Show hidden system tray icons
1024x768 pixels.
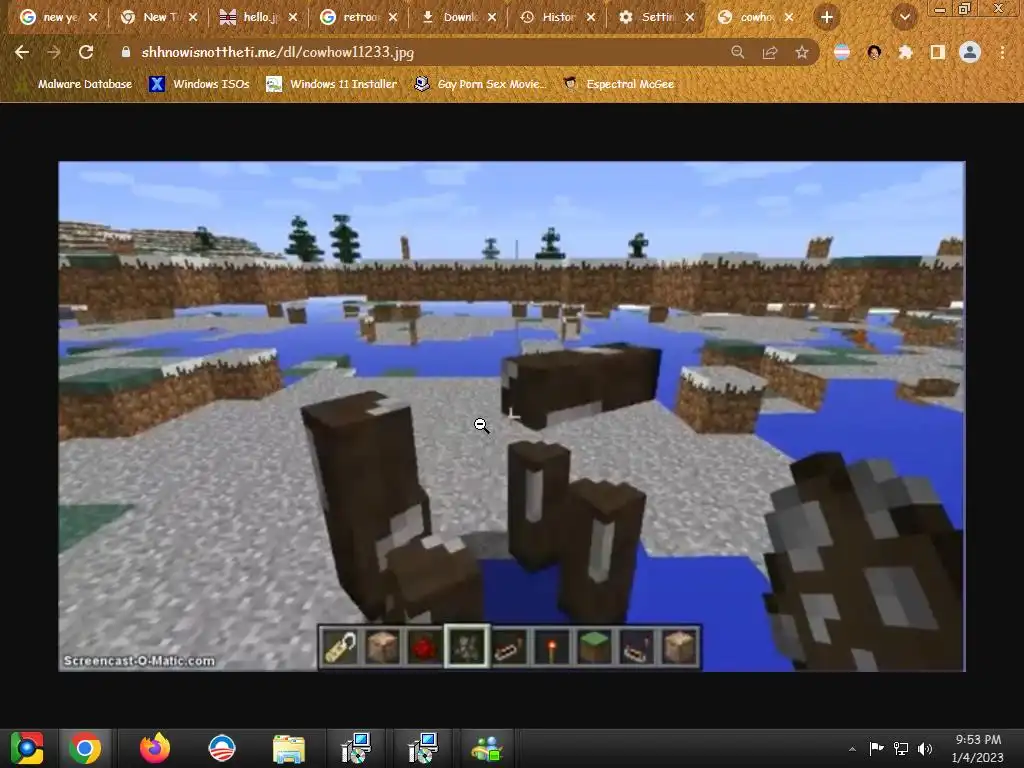pyautogui.click(x=852, y=749)
